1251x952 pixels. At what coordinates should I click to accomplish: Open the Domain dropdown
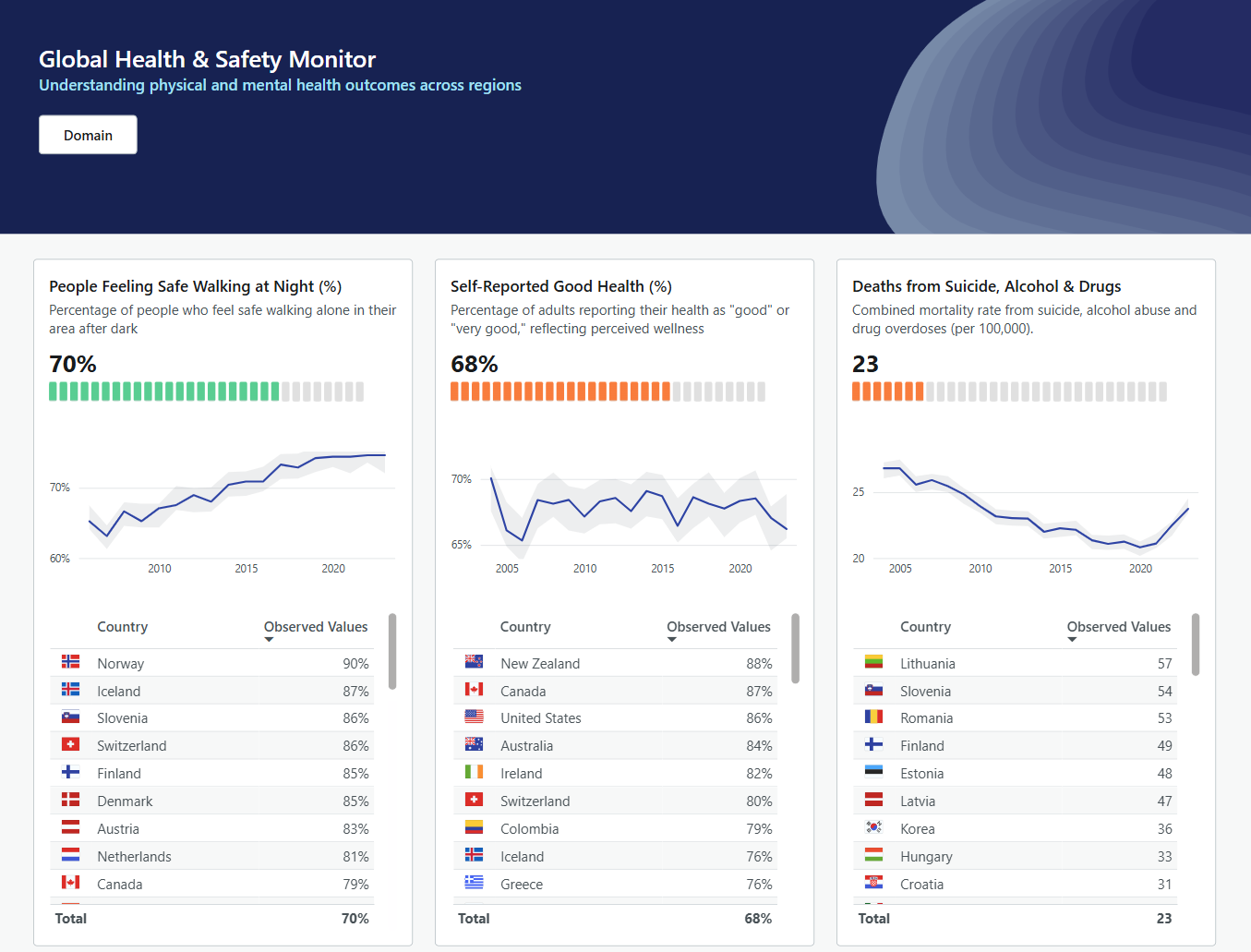(x=88, y=134)
